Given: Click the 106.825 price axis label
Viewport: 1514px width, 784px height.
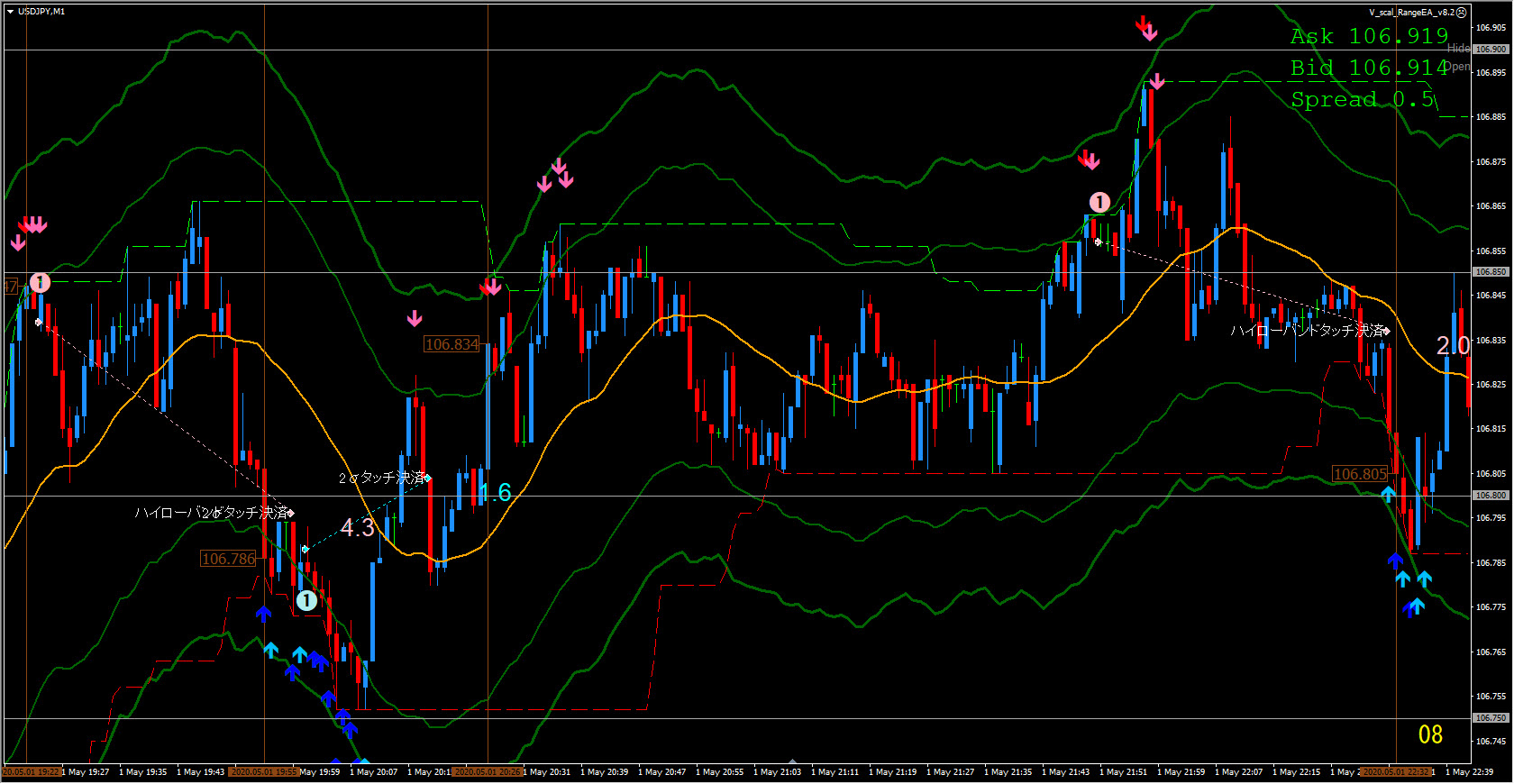Looking at the screenshot, I should click(1491, 385).
